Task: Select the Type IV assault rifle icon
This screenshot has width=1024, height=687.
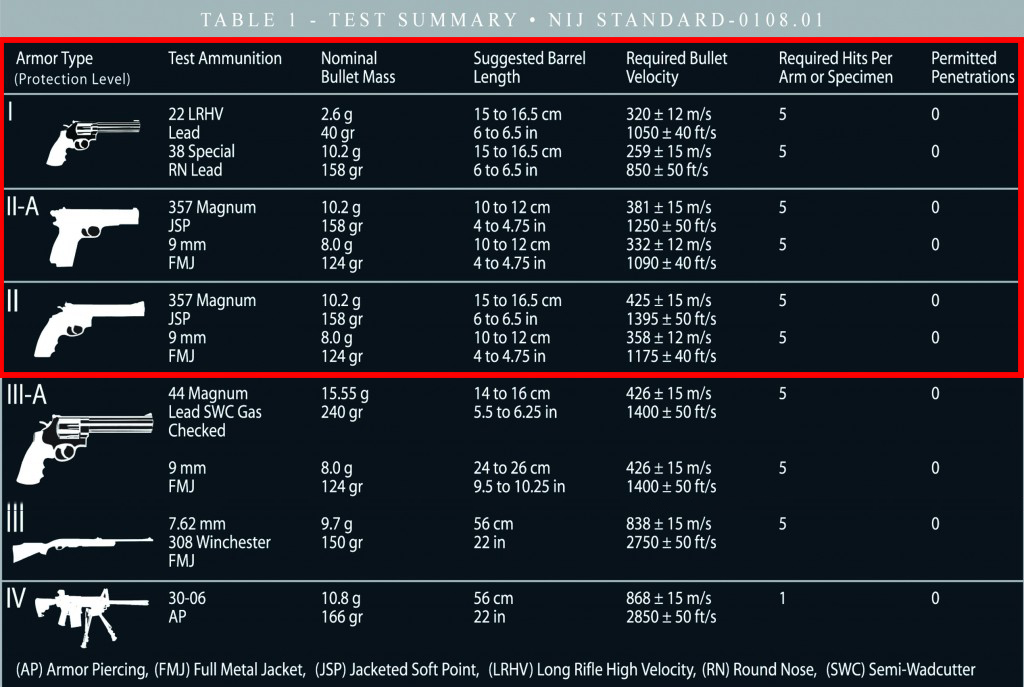Action: point(92,616)
